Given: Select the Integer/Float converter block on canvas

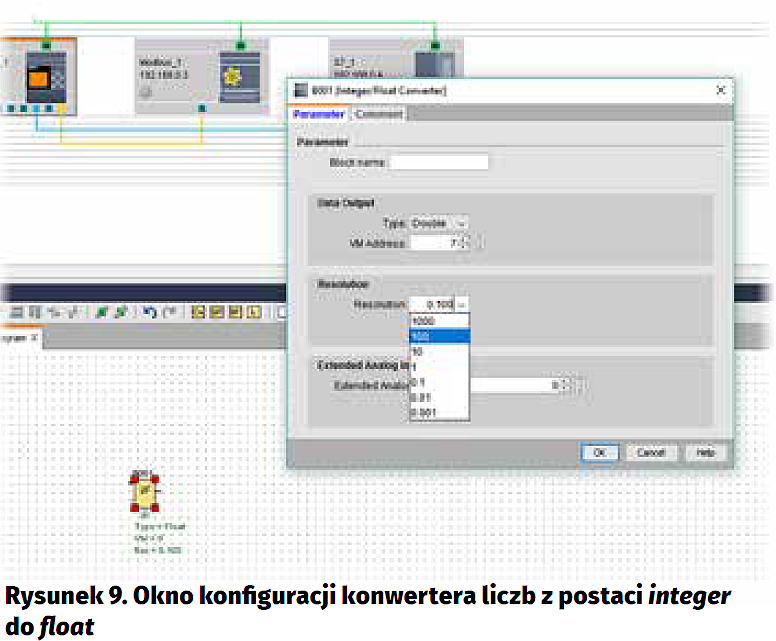Looking at the screenshot, I should click(145, 492).
